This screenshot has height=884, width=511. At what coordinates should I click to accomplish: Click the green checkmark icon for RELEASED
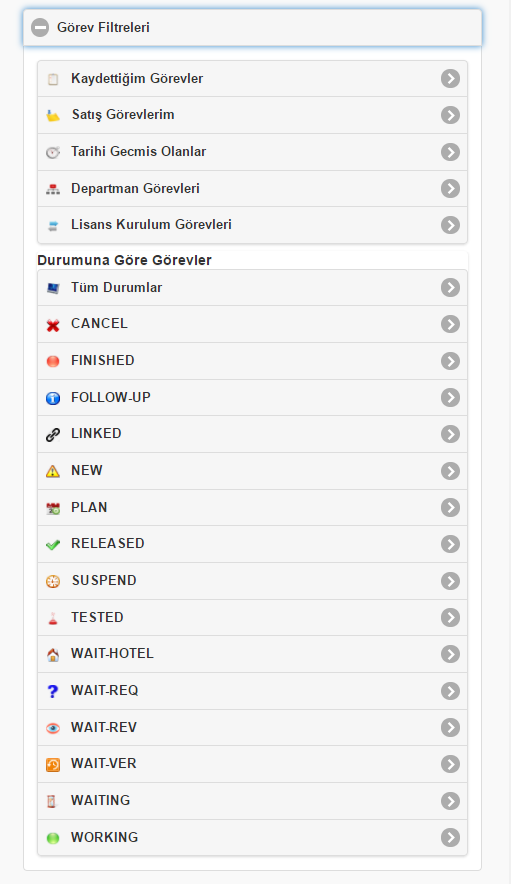pos(53,545)
